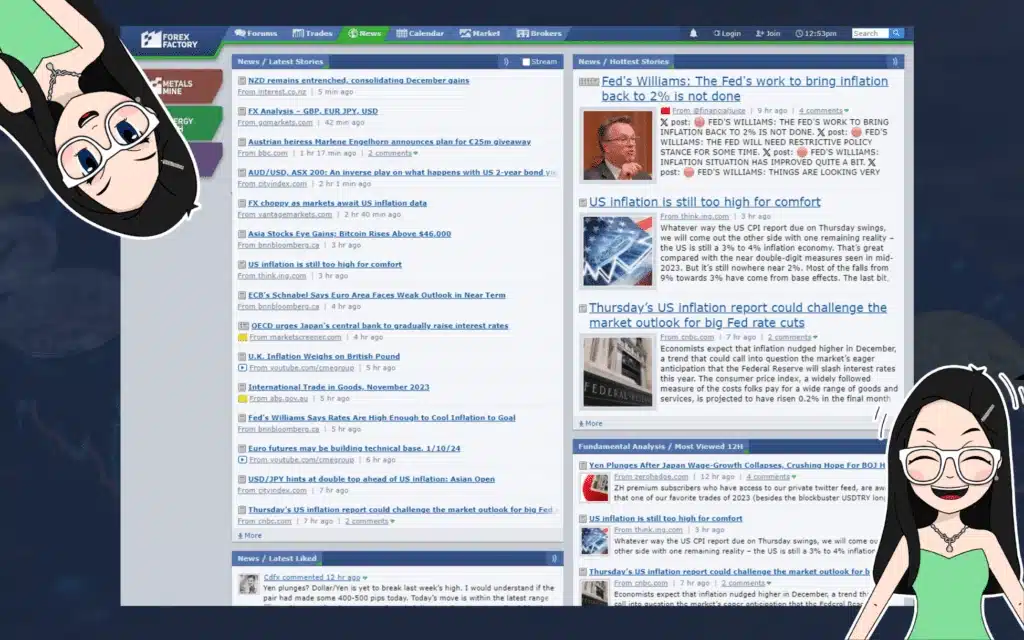Click the video icon beside youtube.com/cmegroup U.K. Inflation
Viewport: 1024px width, 640px height.
click(x=242, y=368)
